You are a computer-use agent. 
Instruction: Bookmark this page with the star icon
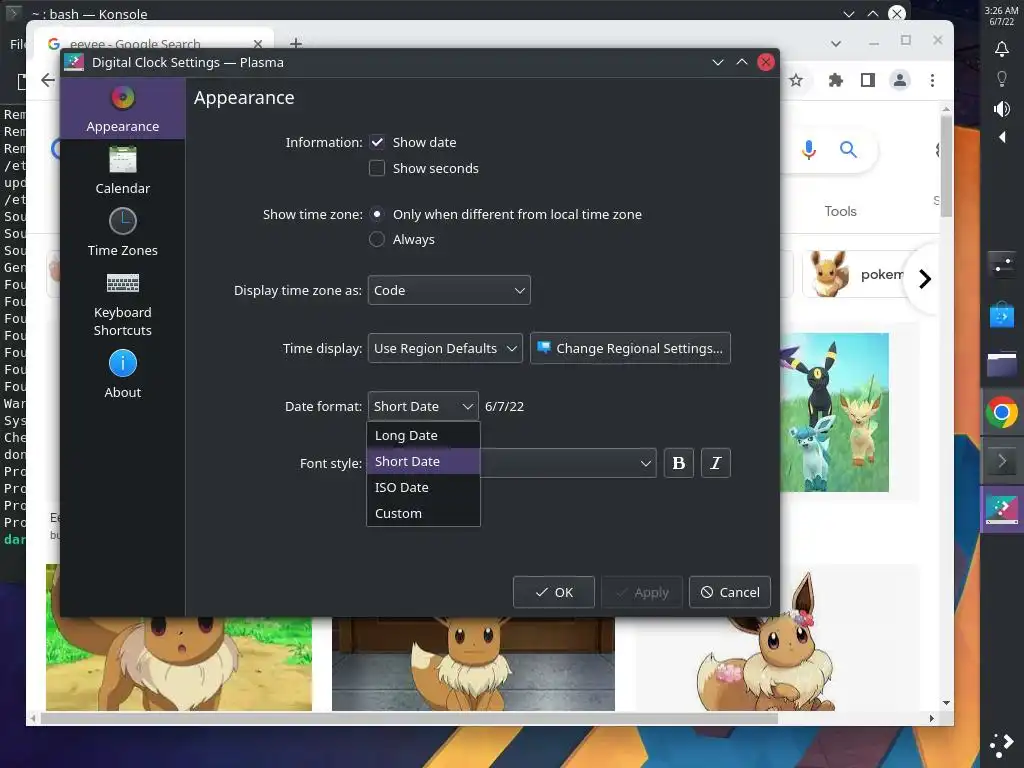795,80
